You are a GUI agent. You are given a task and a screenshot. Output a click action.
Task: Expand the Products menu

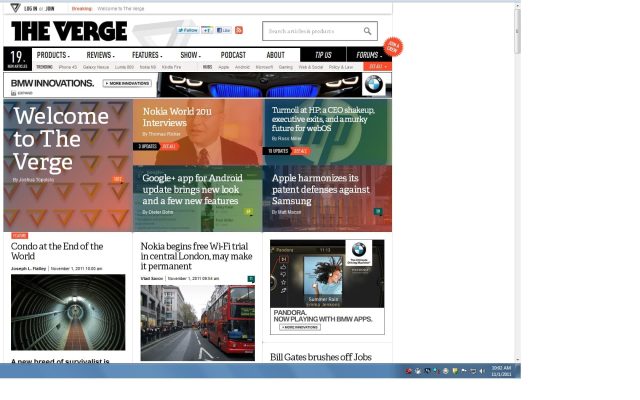(x=53, y=55)
